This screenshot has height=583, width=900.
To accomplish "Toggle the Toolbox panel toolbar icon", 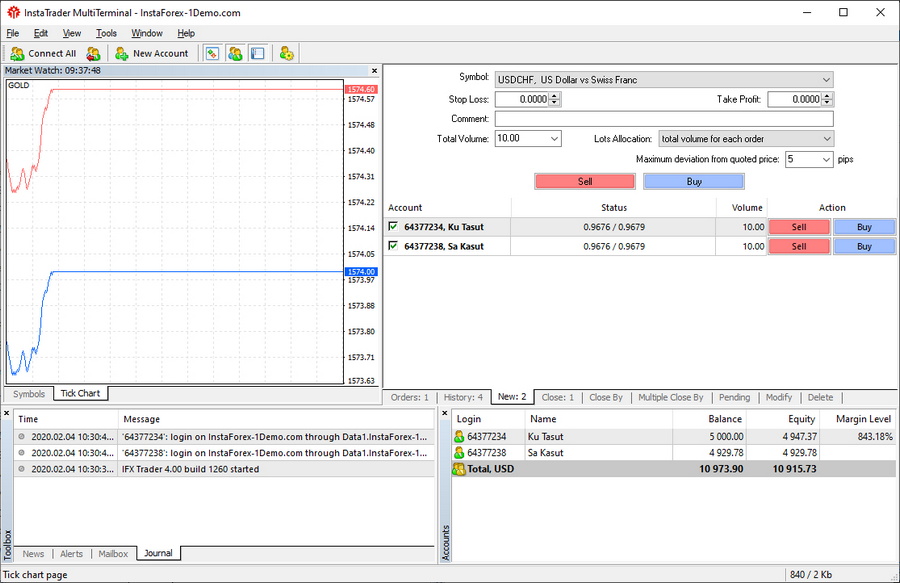I will pyautogui.click(x=257, y=53).
